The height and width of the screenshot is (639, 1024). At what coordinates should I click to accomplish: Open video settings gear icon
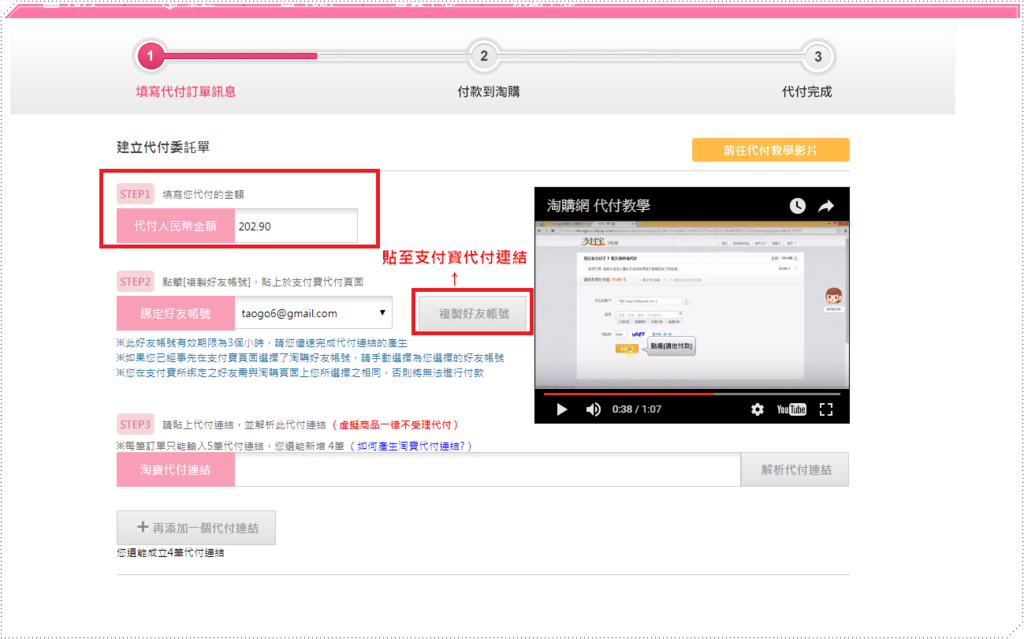pyautogui.click(x=757, y=410)
